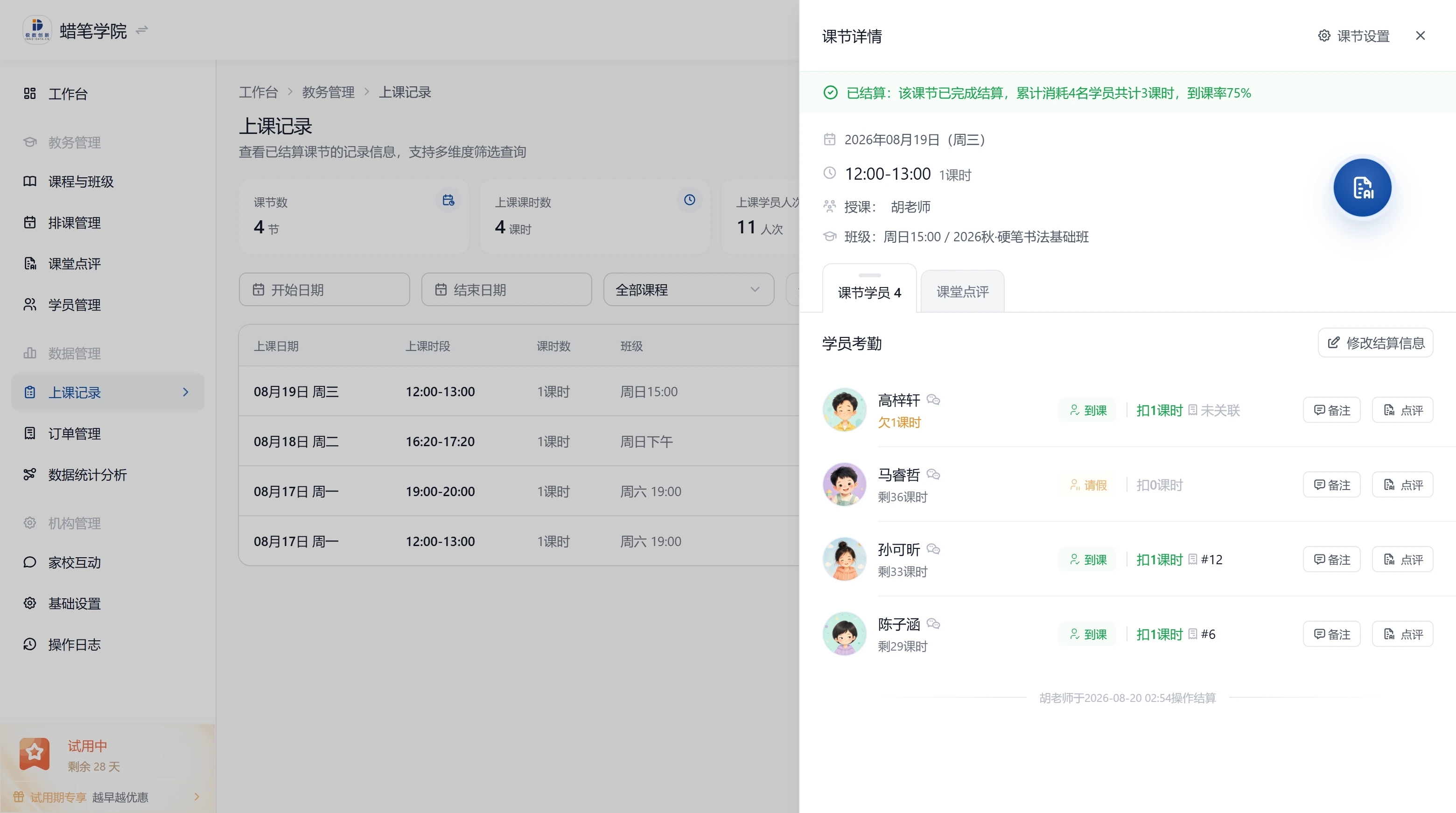This screenshot has width=1456, height=813.
Task: Click 请假 status tag for 马睿哲
Action: click(x=1087, y=485)
